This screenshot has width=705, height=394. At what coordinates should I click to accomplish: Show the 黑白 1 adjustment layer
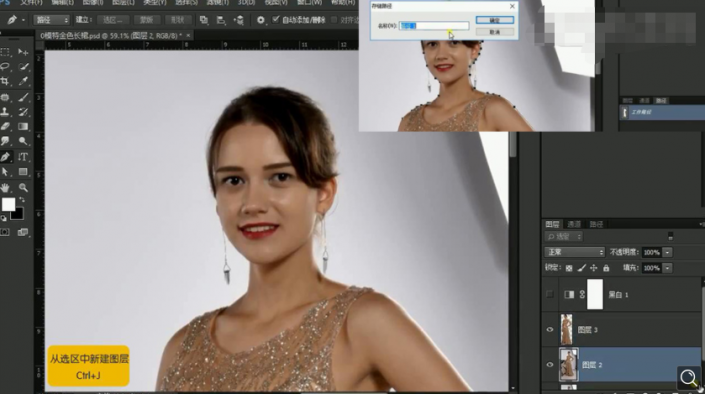pyautogui.click(x=549, y=294)
